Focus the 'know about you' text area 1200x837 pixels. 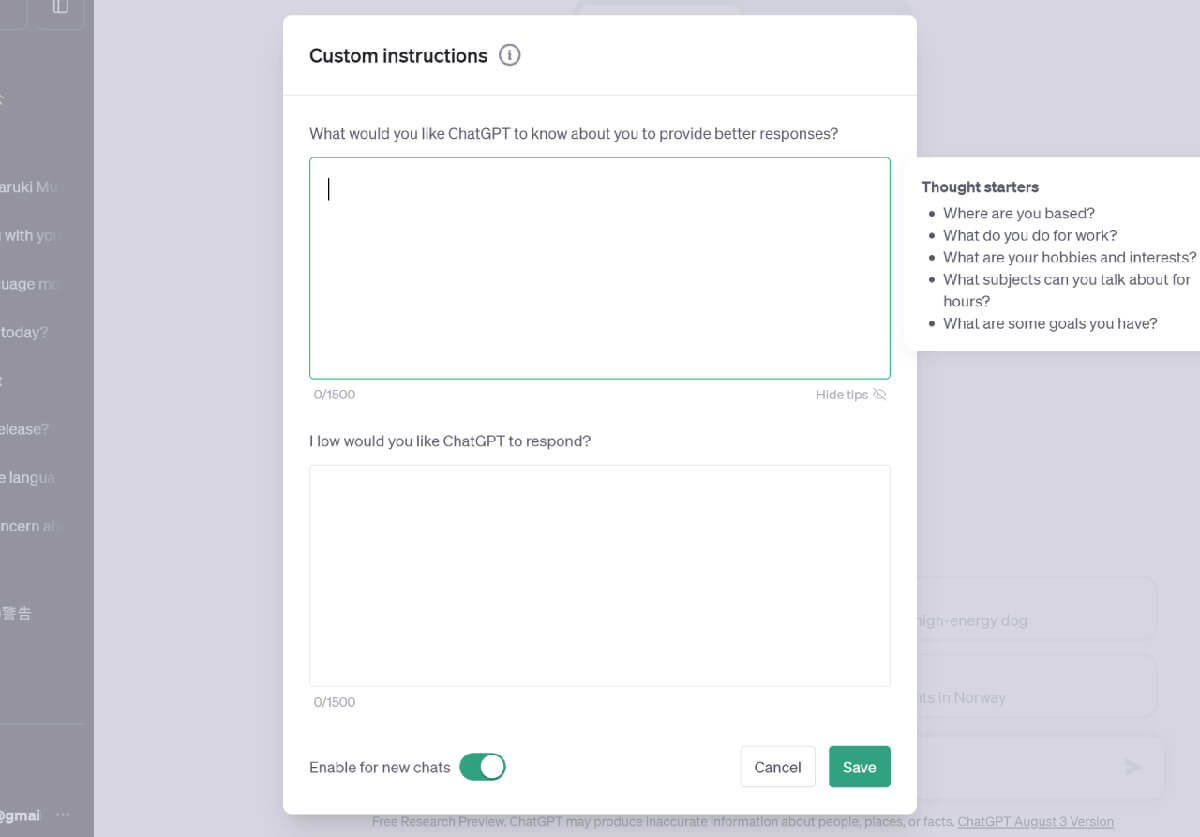click(600, 268)
